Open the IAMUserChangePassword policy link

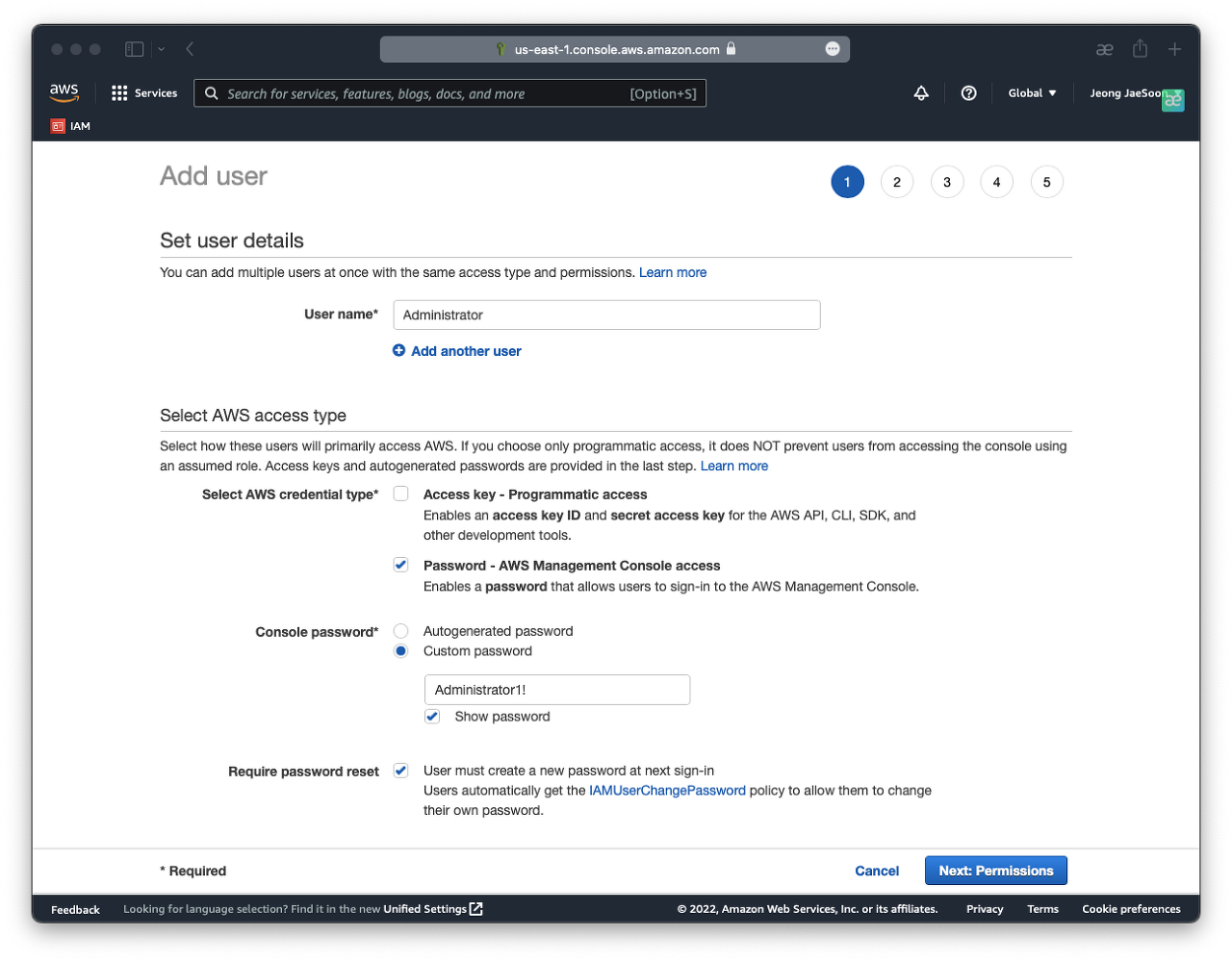[x=667, y=791]
